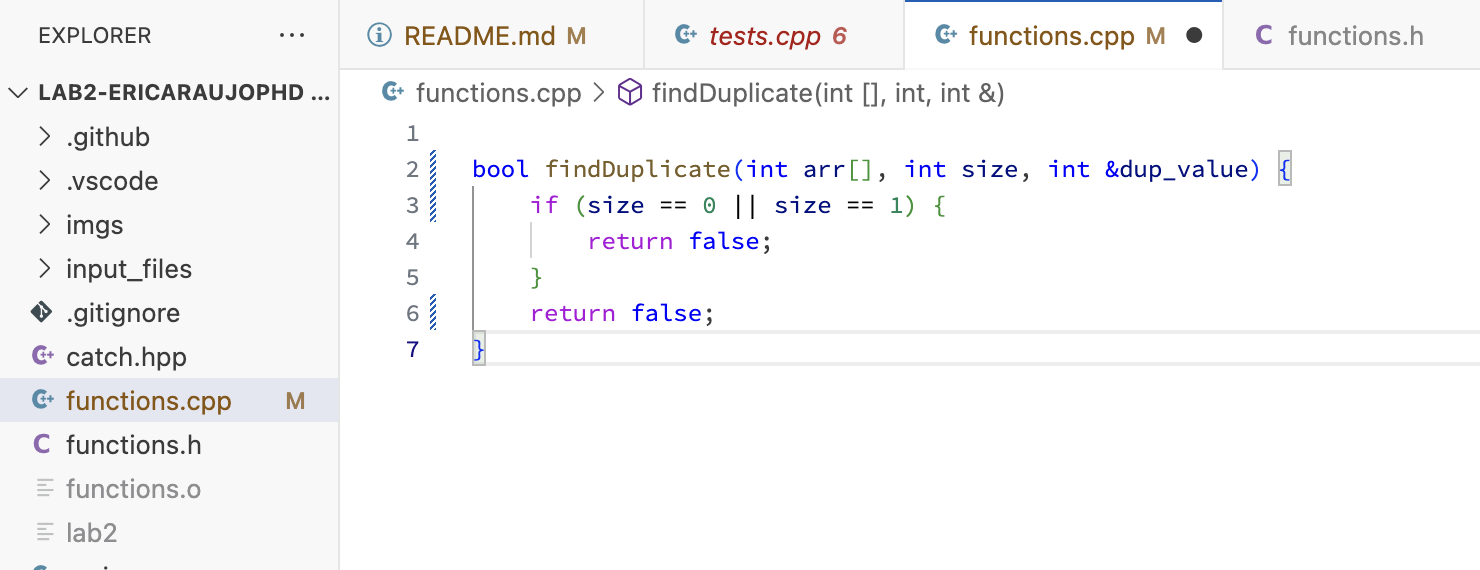Expand the input_files folder

pyautogui.click(x=44, y=269)
